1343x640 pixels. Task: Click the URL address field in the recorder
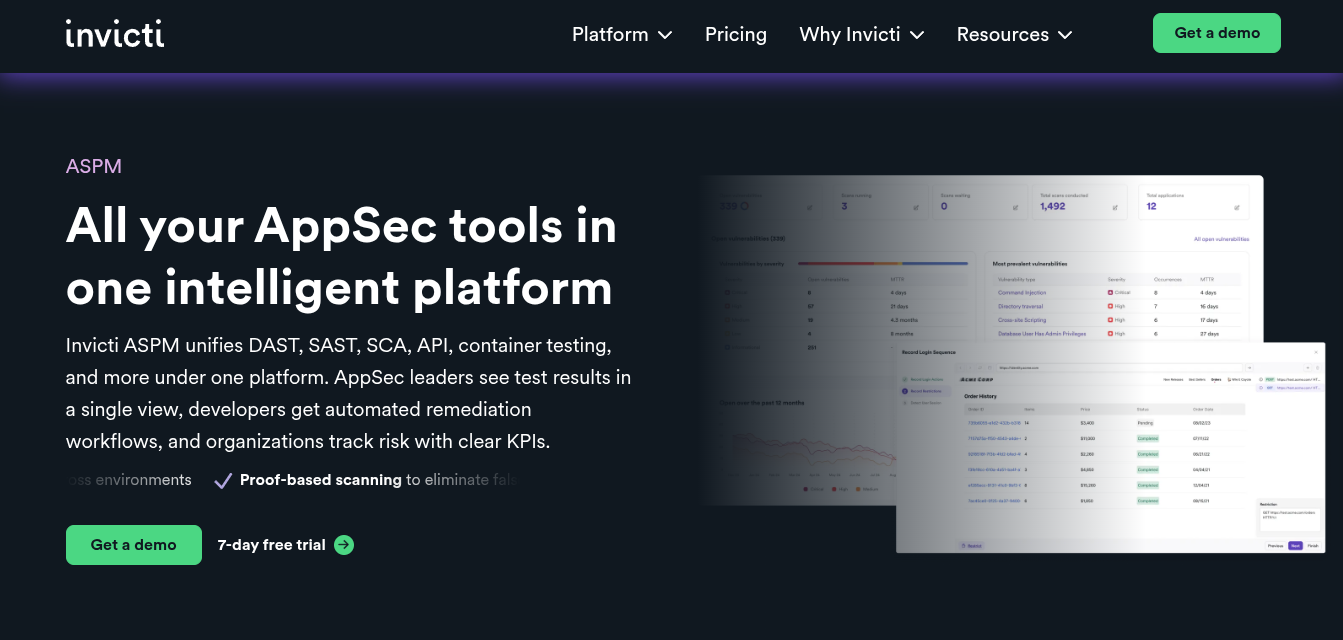click(x=1119, y=368)
